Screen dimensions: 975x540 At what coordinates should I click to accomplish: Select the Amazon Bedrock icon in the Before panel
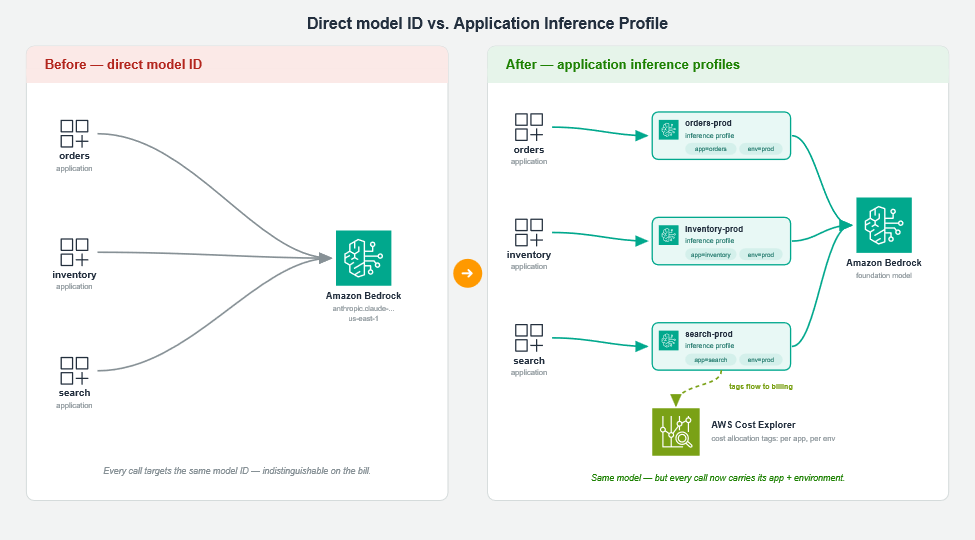(x=363, y=258)
